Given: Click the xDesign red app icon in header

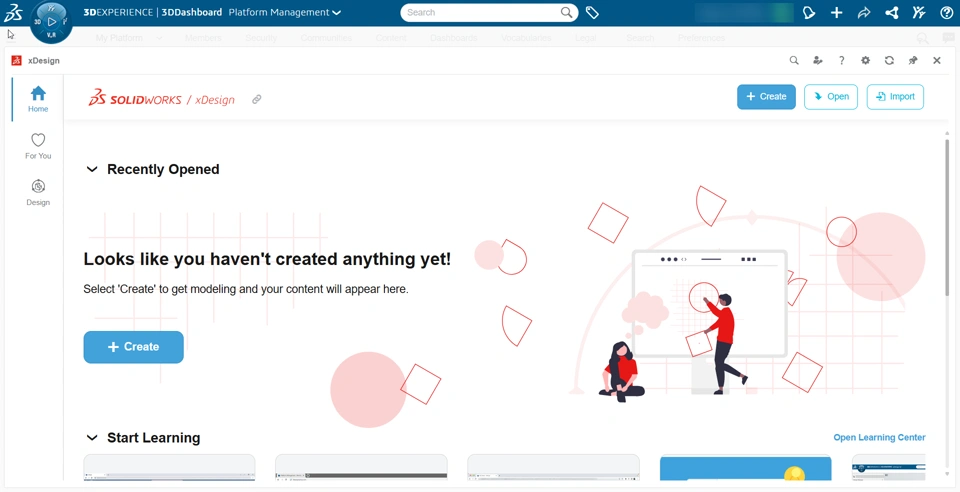Looking at the screenshot, I should 17,61.
